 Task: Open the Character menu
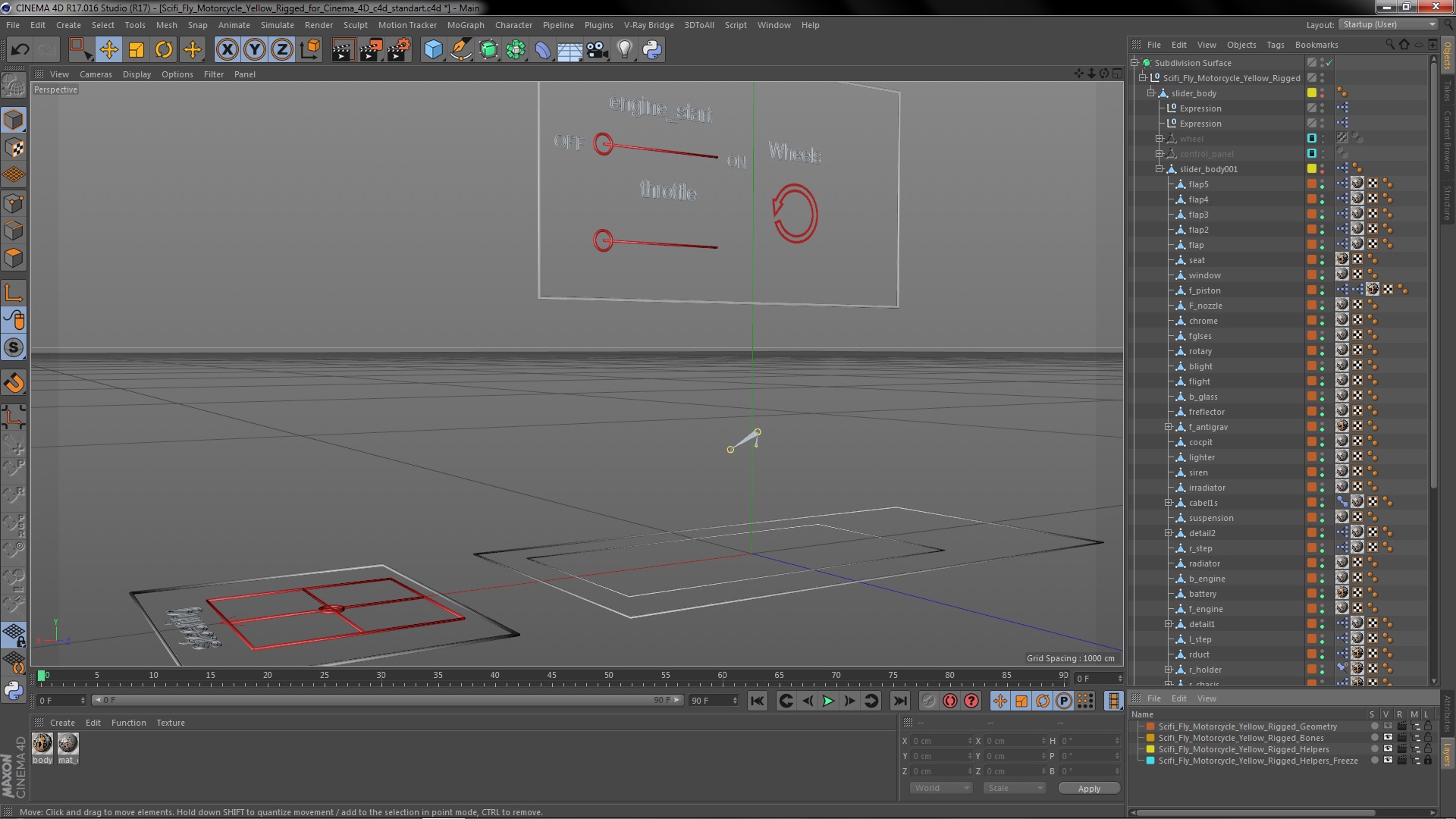point(513,25)
